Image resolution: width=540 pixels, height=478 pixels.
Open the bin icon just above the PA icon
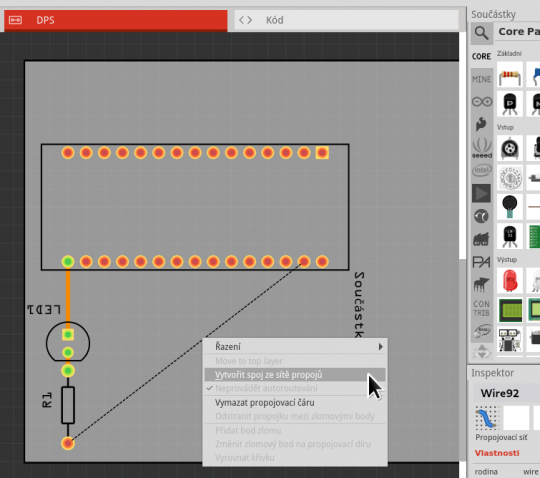tap(481, 239)
